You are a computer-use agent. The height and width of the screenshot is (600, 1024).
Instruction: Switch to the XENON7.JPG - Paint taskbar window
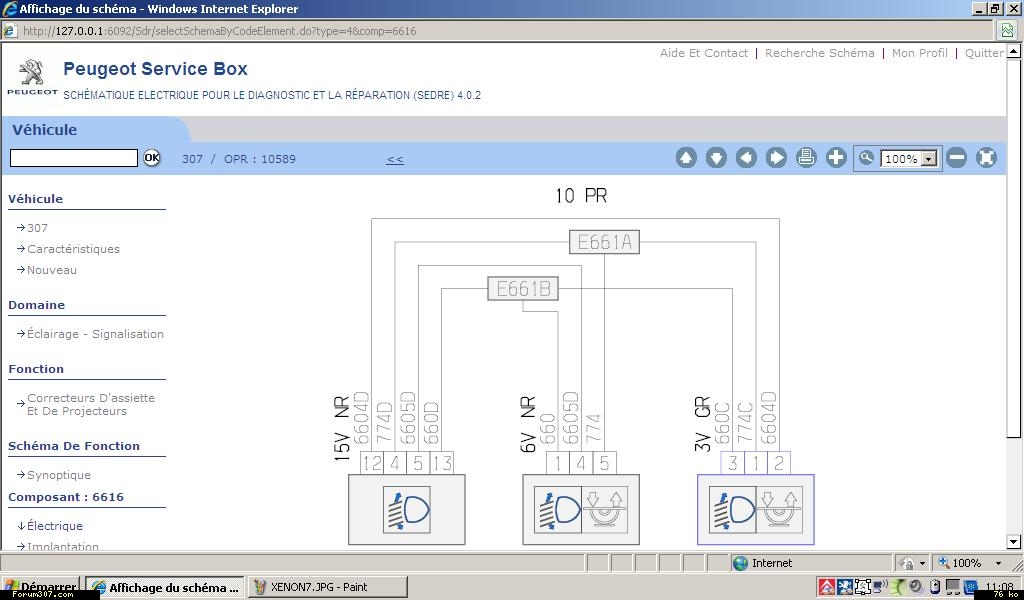328,587
